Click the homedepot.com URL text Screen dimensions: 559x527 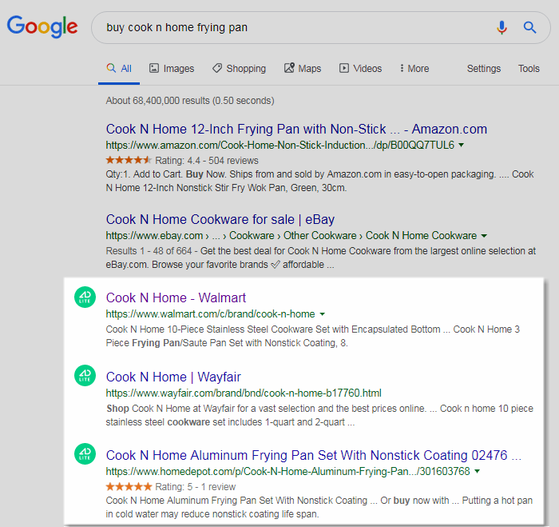tap(288, 471)
